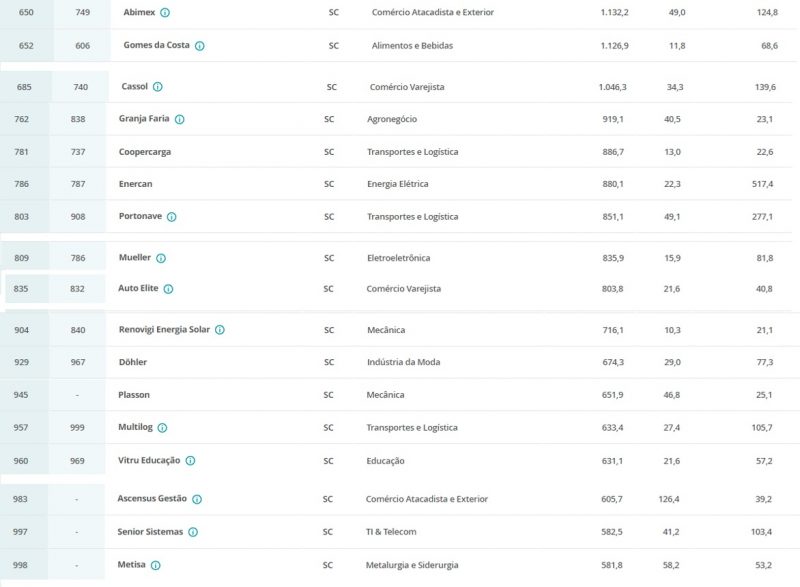The image size is (800, 587).
Task: Click the Indústria da Moda sector text
Action: coord(403,362)
